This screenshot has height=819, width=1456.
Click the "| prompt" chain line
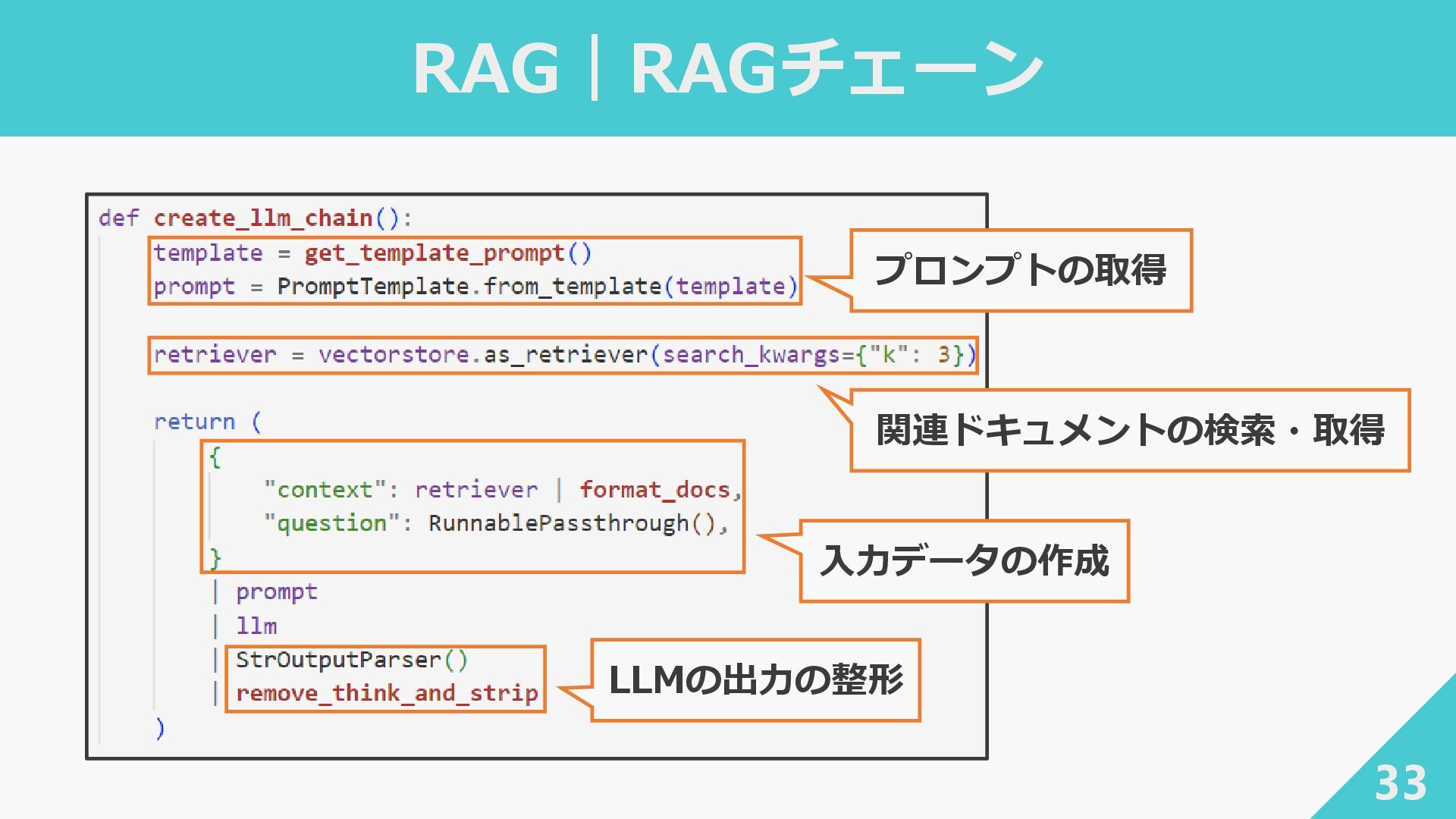coord(265,591)
